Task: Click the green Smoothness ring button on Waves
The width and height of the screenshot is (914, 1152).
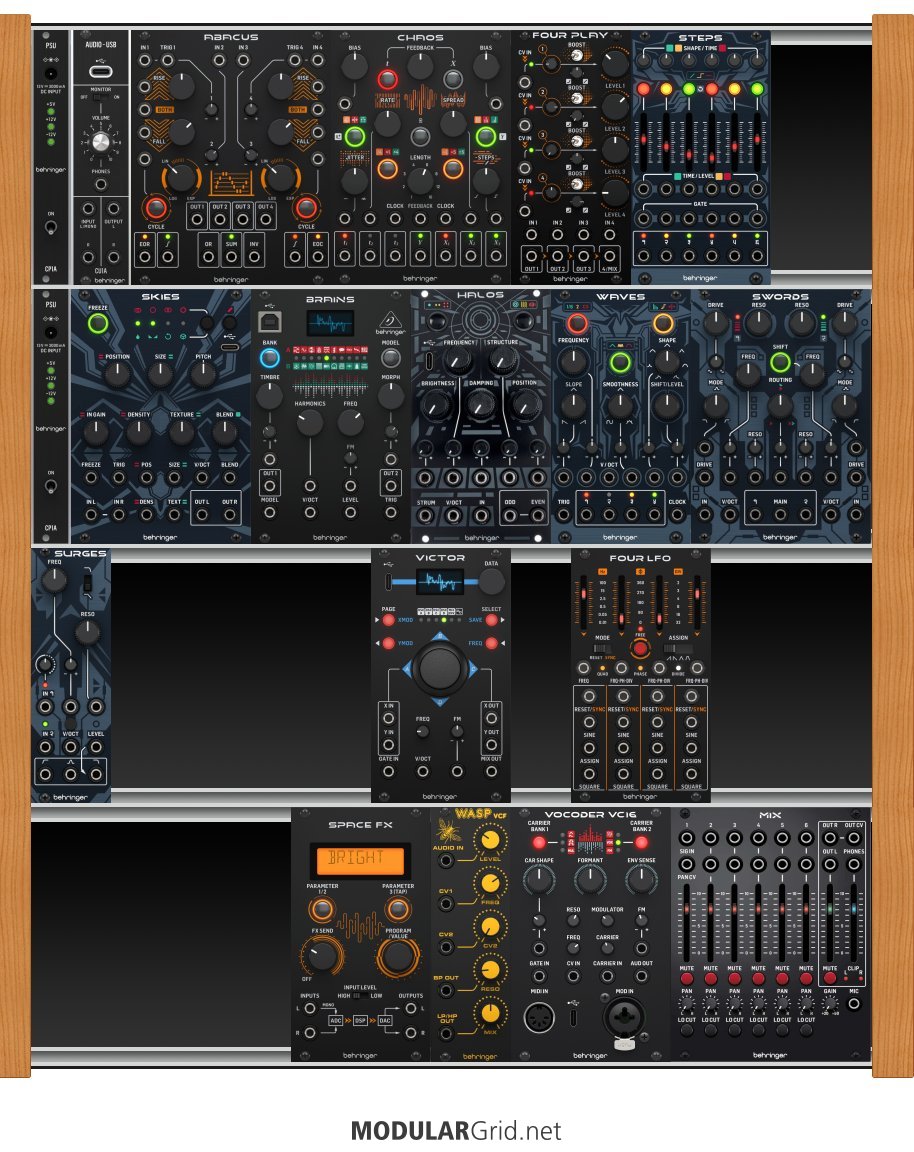Action: tap(620, 362)
